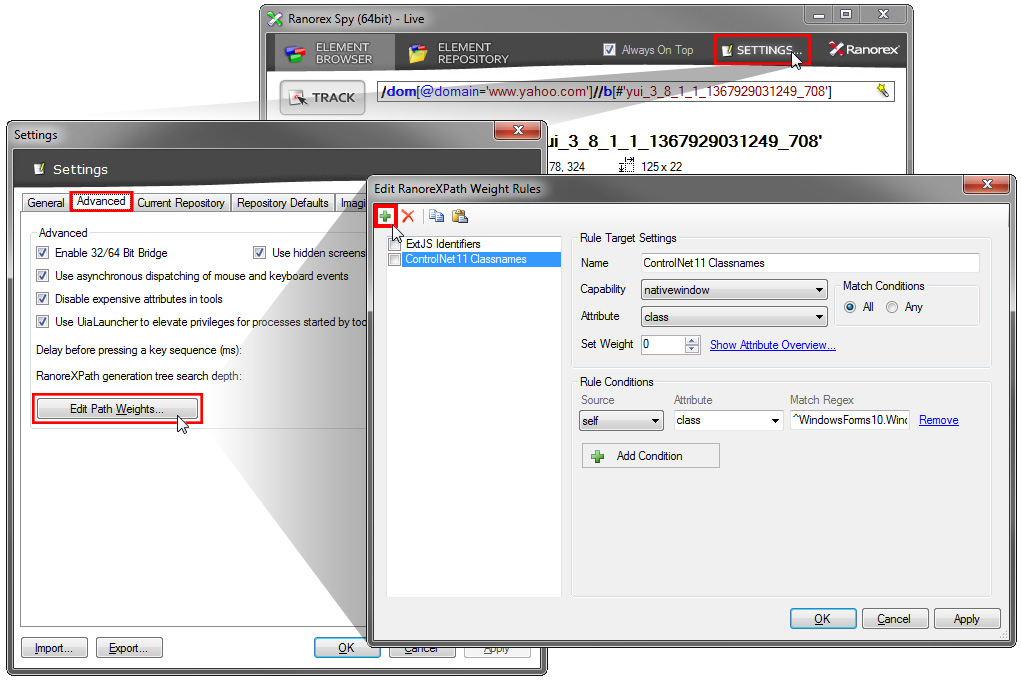Viewport: 1021px width, 680px height.
Task: Toggle Disable expensive attributes in tools
Action: coord(42,298)
